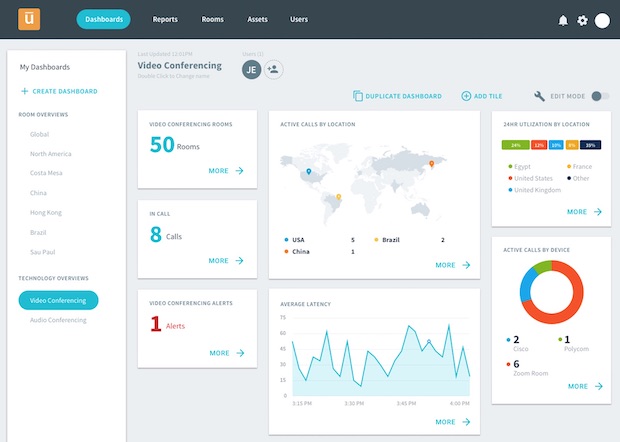
Task: Expand MORE on Video Conferencing Rooms tile
Action: tap(226, 171)
